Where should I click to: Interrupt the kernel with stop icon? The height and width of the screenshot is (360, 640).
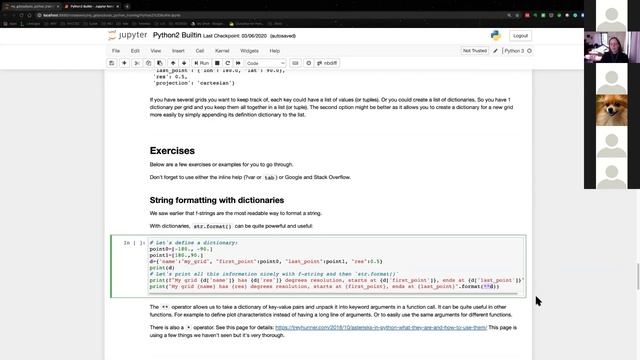(x=217, y=63)
